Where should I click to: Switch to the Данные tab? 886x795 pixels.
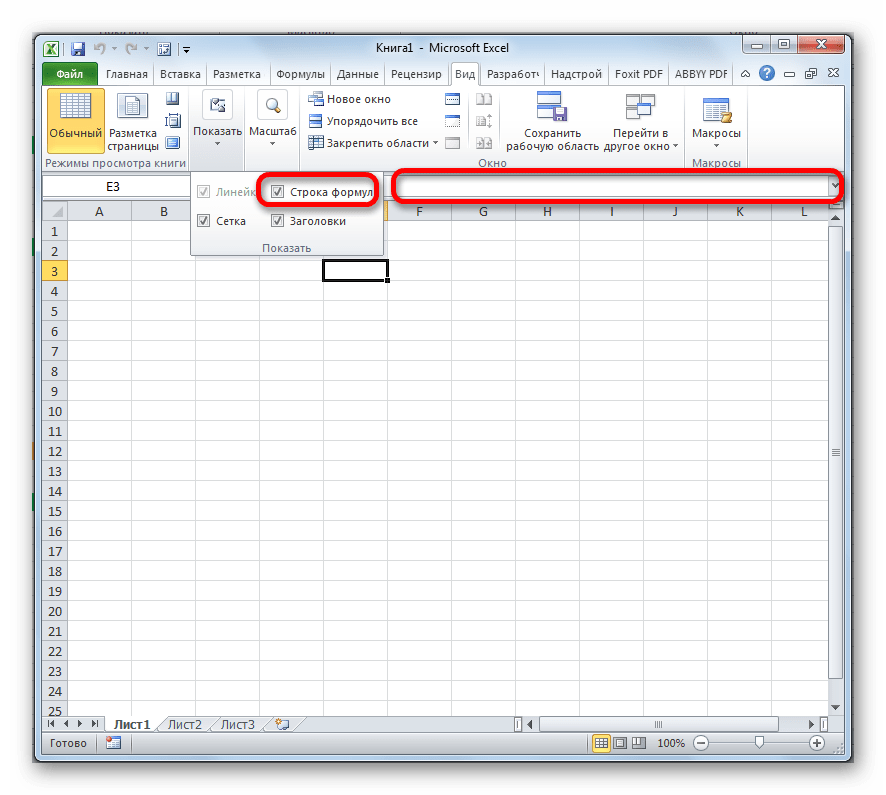pyautogui.click(x=358, y=74)
